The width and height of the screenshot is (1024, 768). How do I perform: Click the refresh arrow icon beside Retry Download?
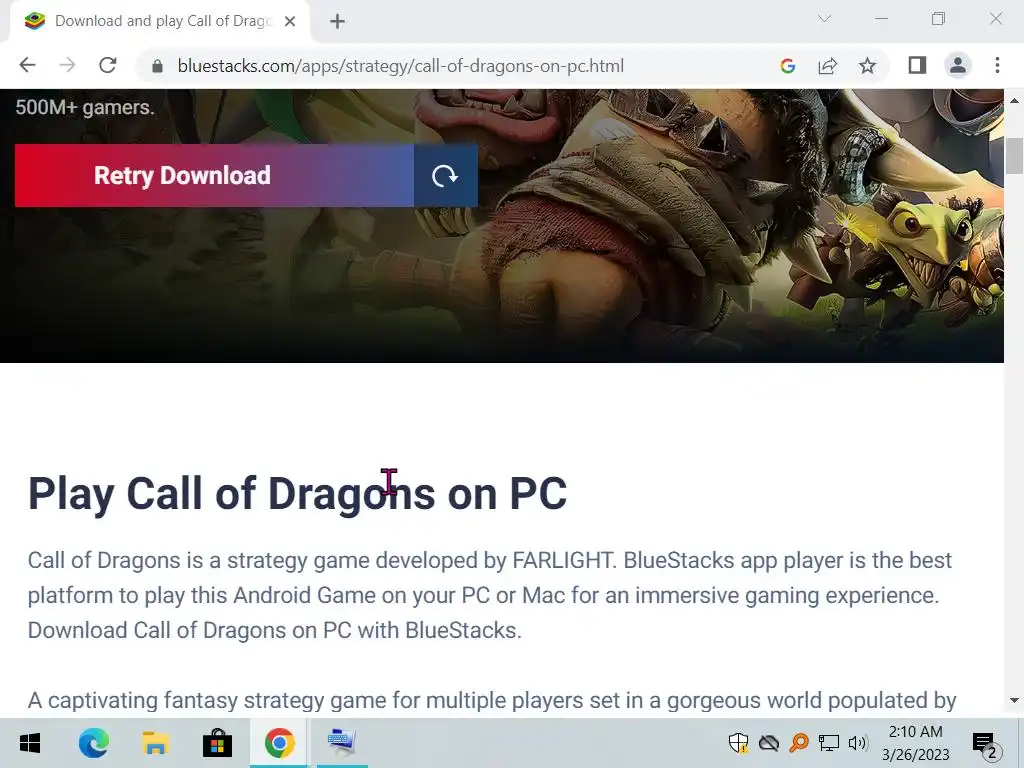pyautogui.click(x=445, y=176)
